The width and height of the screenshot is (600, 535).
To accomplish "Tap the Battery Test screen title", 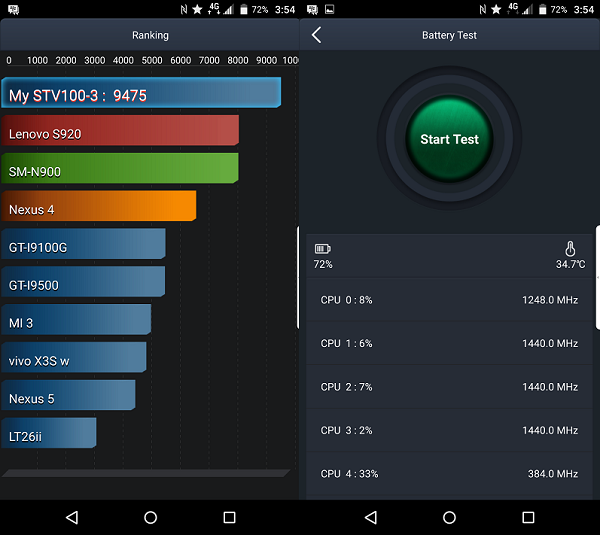I will click(449, 35).
